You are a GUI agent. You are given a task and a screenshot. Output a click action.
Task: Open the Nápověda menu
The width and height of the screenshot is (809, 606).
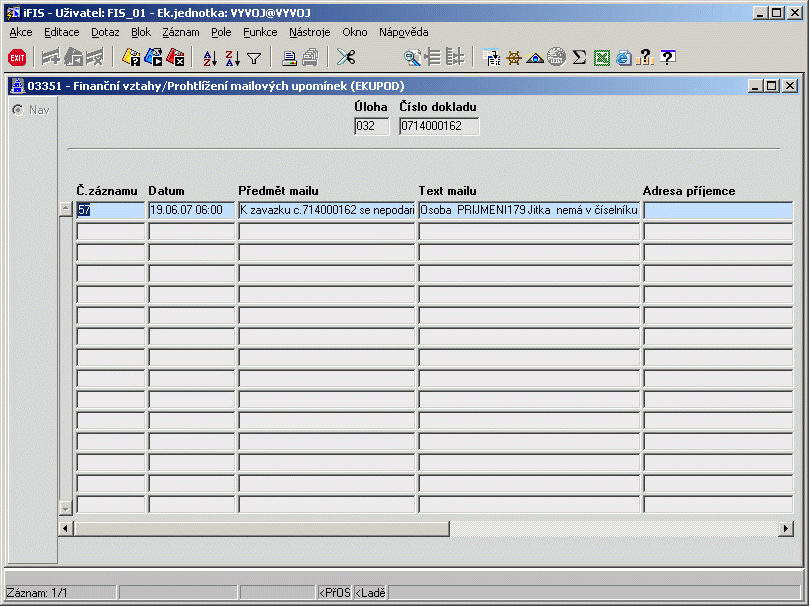pyautogui.click(x=403, y=32)
